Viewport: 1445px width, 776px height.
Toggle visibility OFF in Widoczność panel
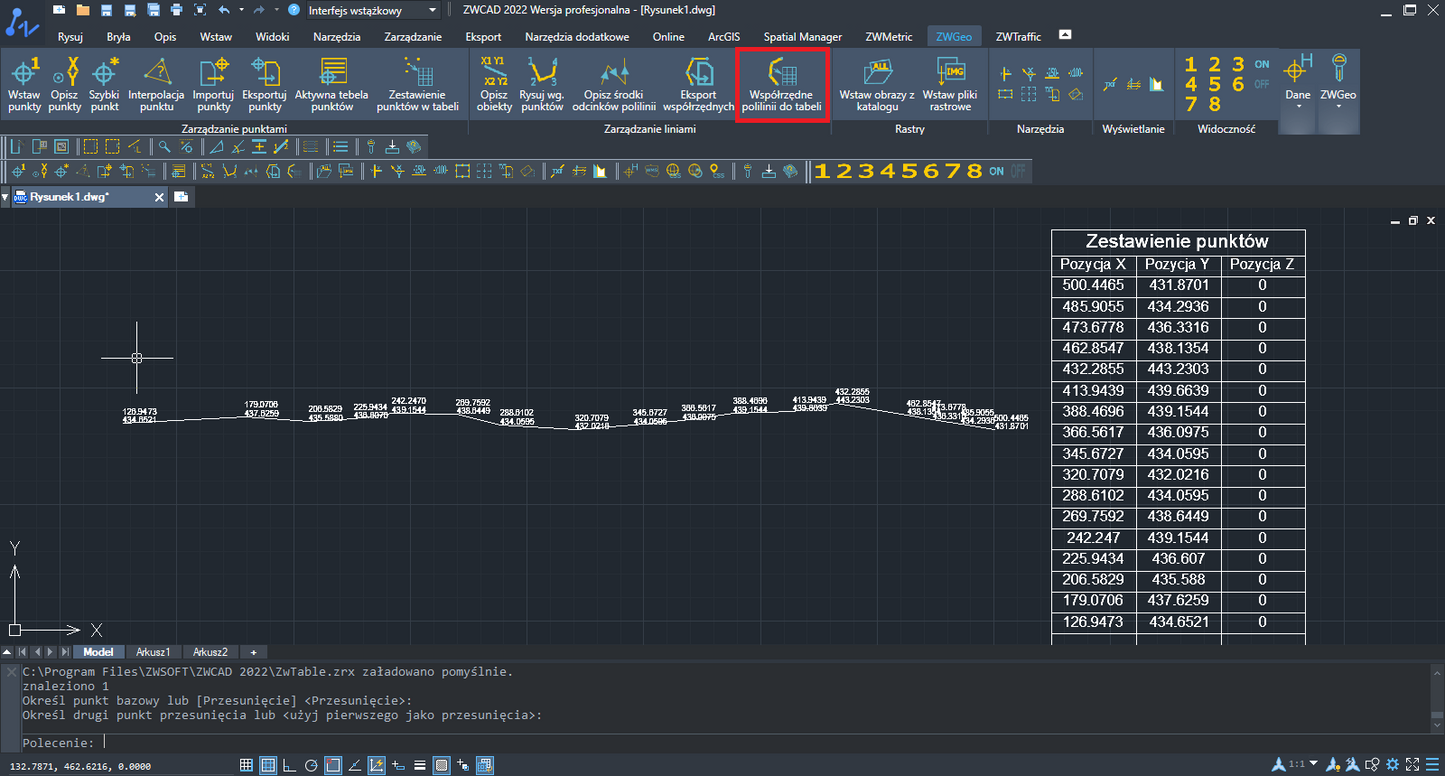(x=1262, y=84)
